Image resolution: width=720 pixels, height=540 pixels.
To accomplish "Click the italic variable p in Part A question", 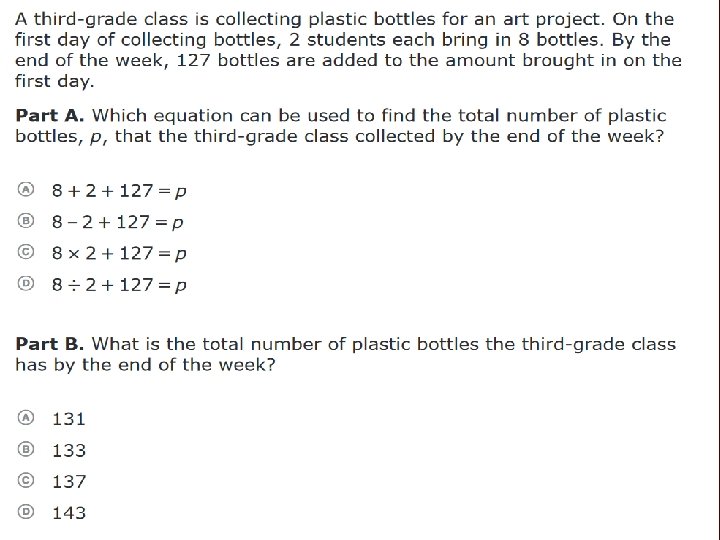I will click(x=96, y=138).
